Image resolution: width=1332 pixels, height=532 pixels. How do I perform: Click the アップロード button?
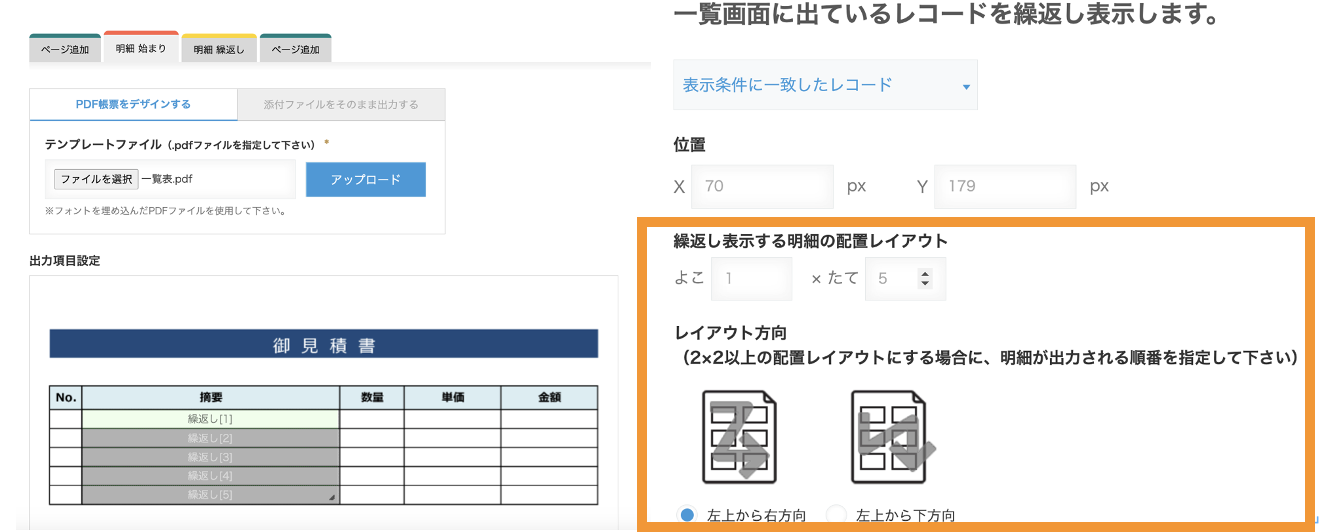[x=366, y=180]
